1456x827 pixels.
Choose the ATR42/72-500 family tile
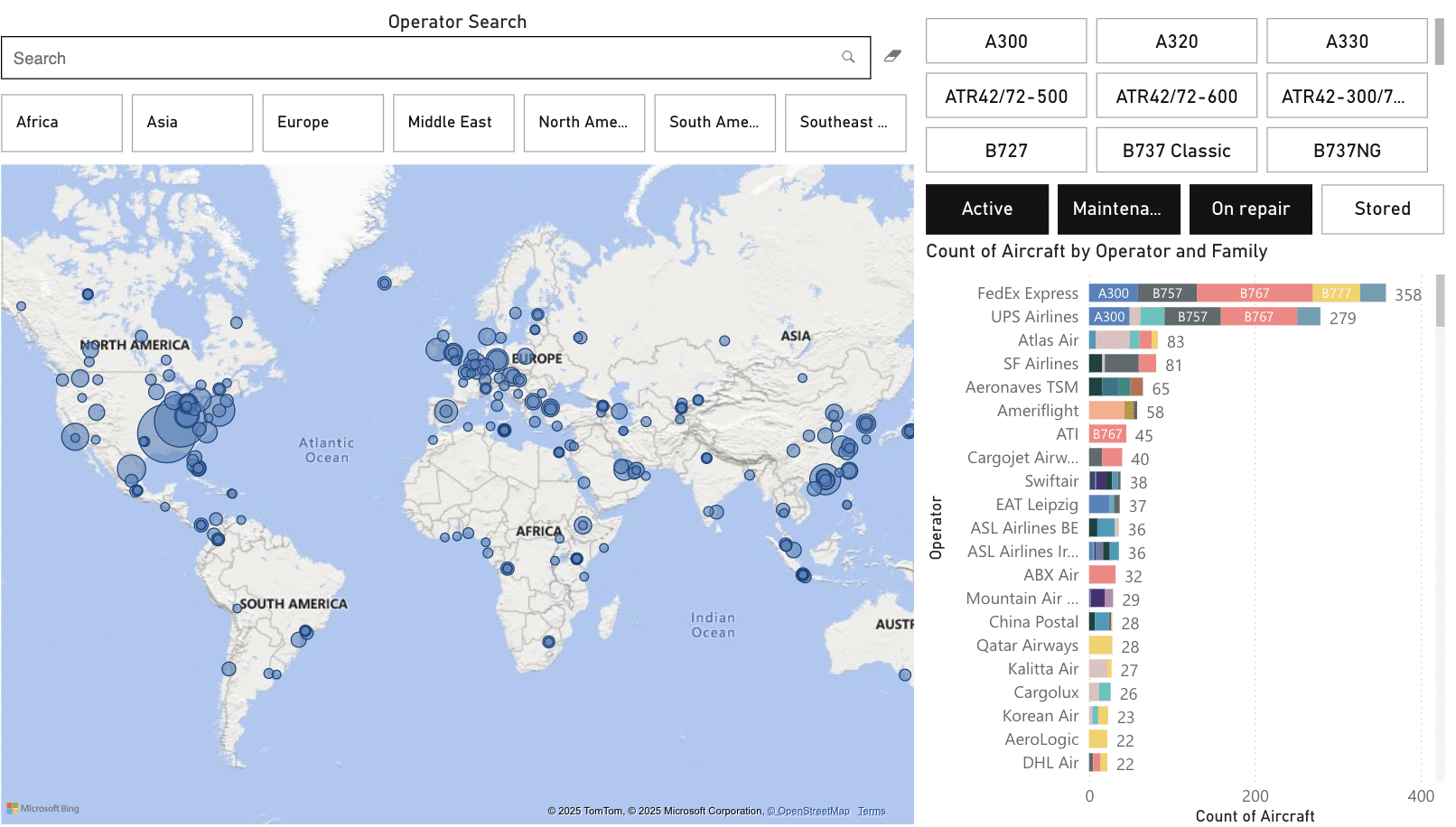pos(1006,96)
